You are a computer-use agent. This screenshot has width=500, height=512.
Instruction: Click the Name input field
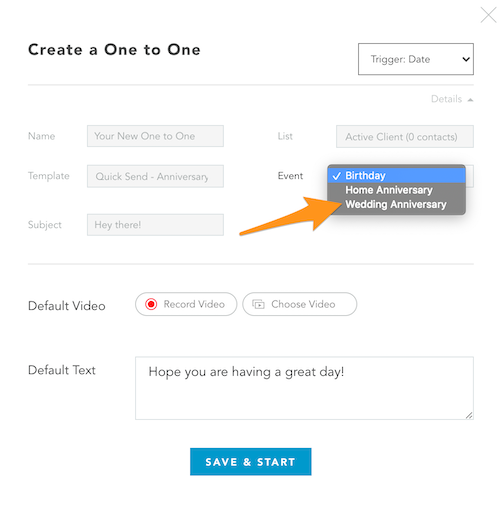pyautogui.click(x=155, y=136)
